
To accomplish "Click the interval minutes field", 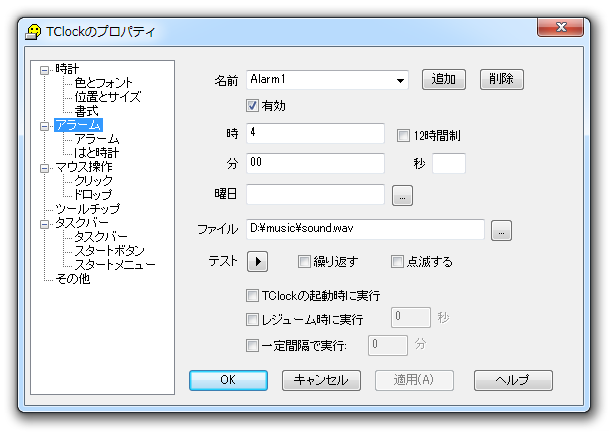I will (x=388, y=345).
